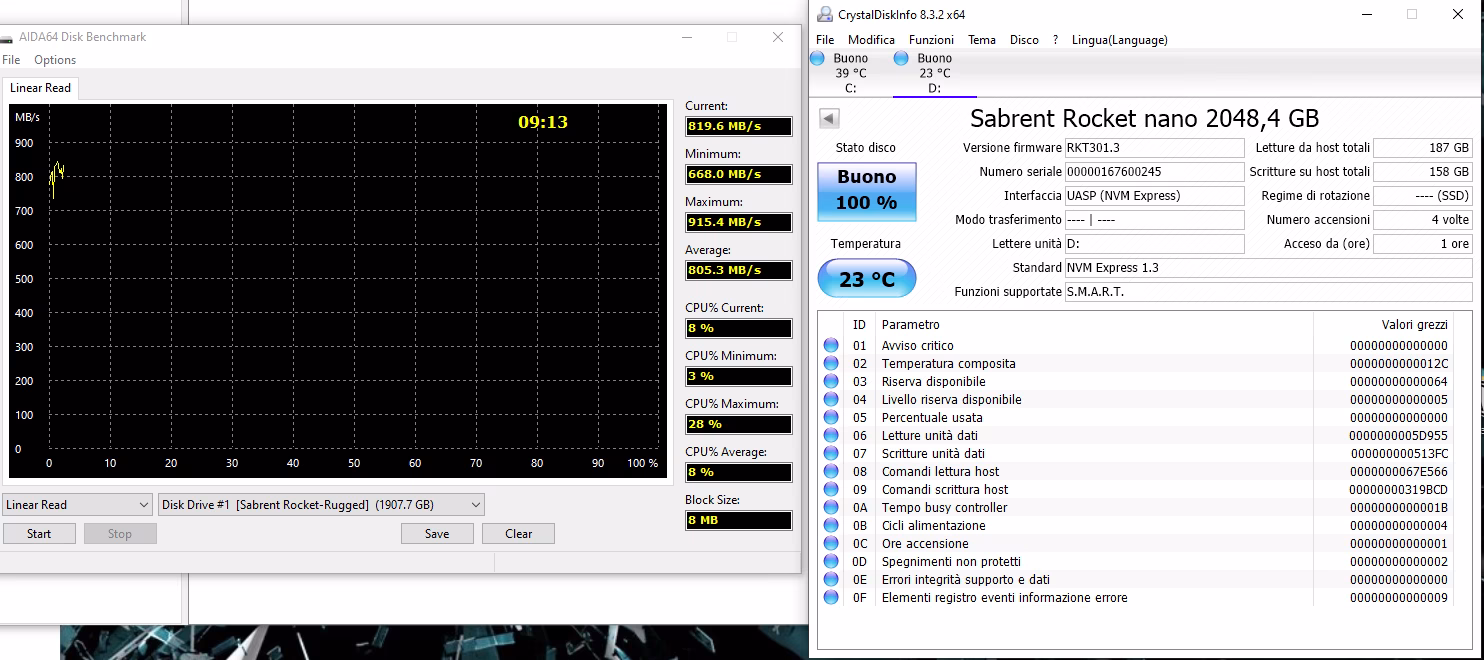Screen dimensions: 1484x660
Task: Click the 23 °C temperature indicator
Action: pos(867,279)
